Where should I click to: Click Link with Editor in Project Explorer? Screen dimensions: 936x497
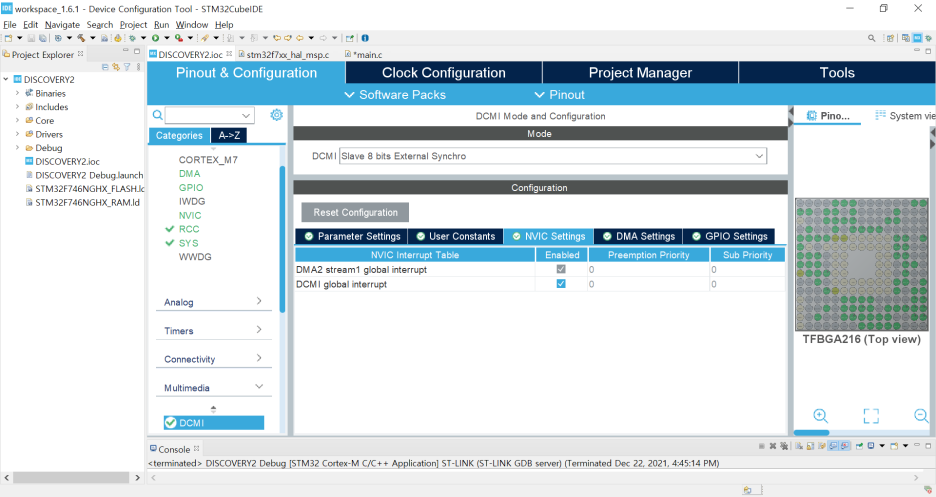point(115,67)
